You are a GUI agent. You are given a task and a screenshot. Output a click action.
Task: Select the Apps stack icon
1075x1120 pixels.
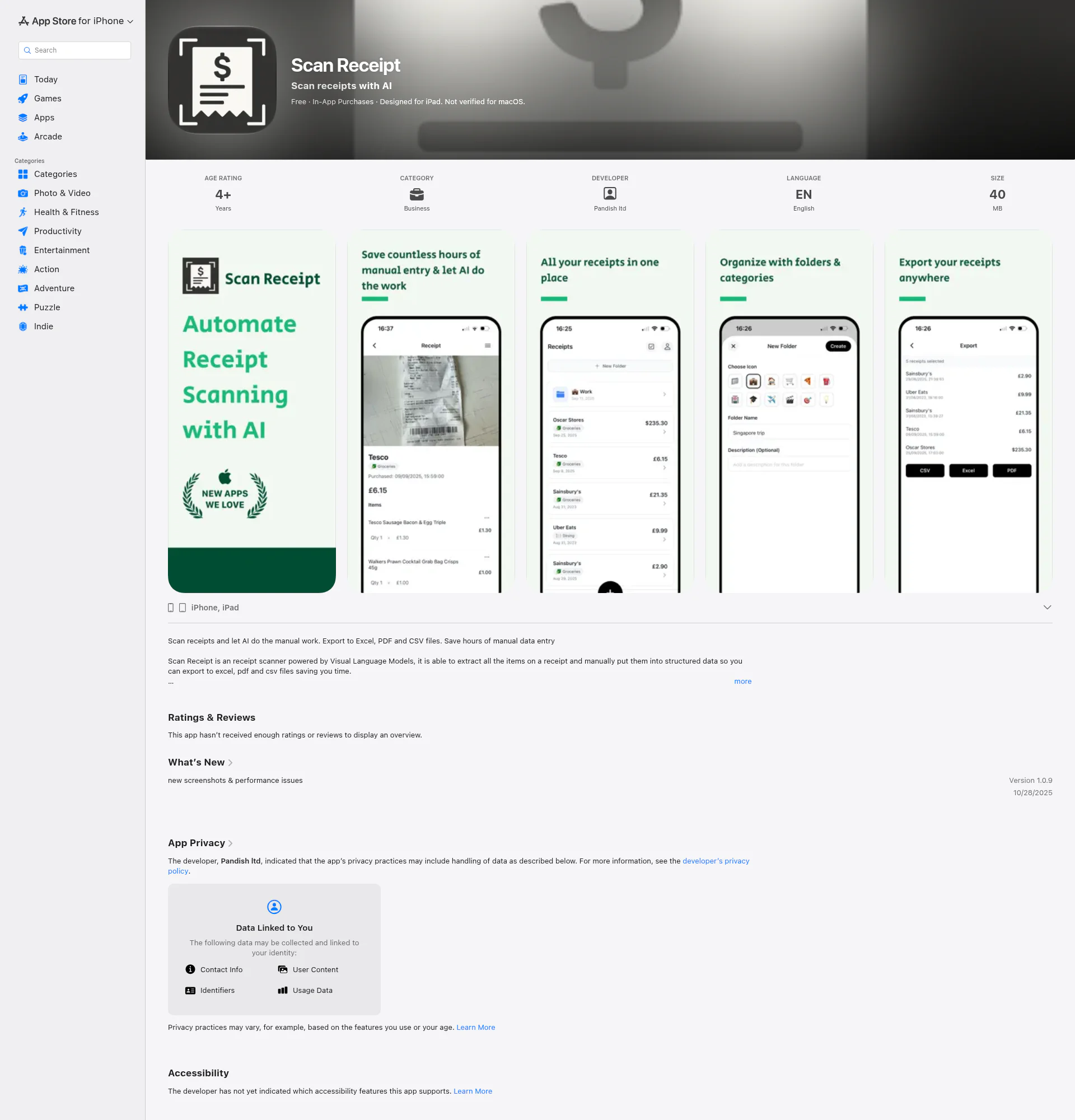click(23, 118)
